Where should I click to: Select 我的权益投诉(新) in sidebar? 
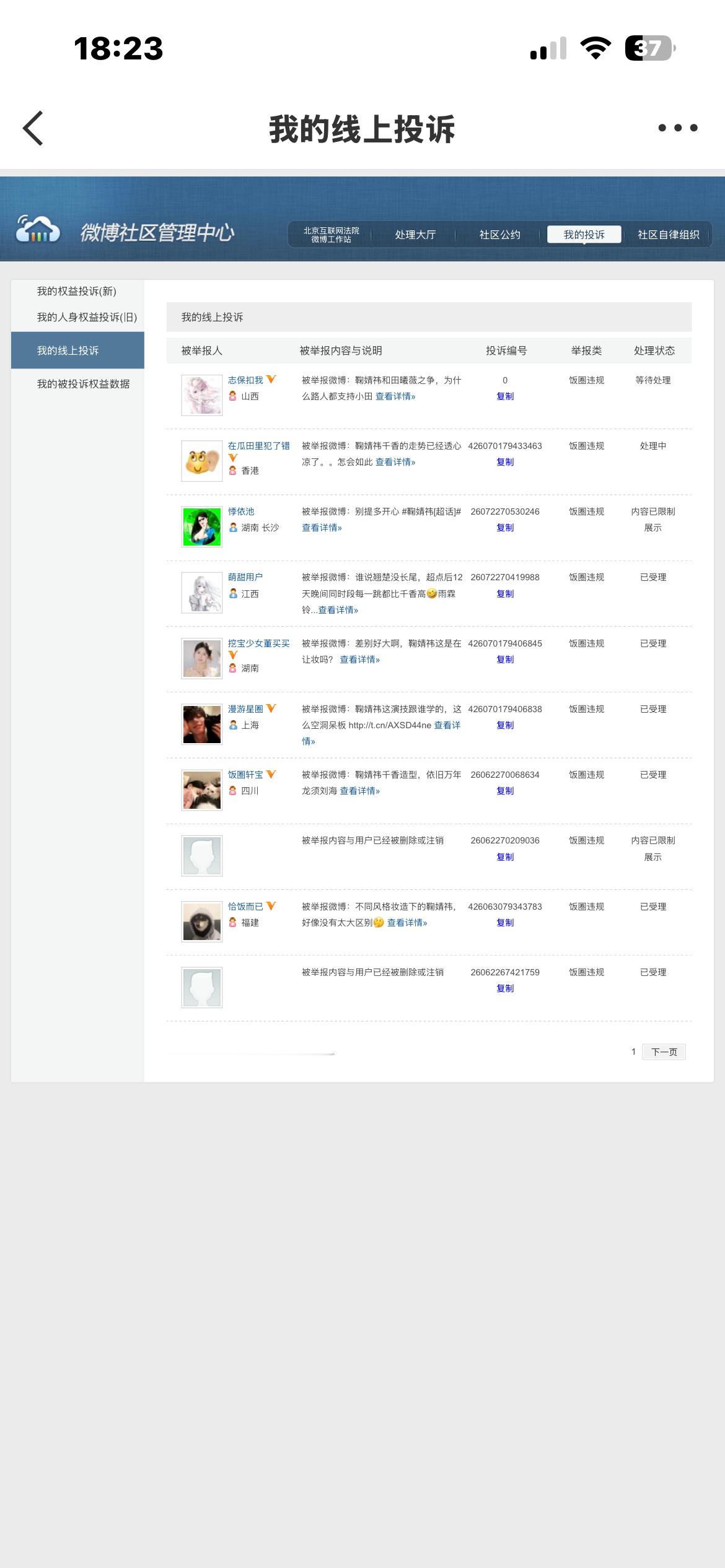tap(76, 291)
